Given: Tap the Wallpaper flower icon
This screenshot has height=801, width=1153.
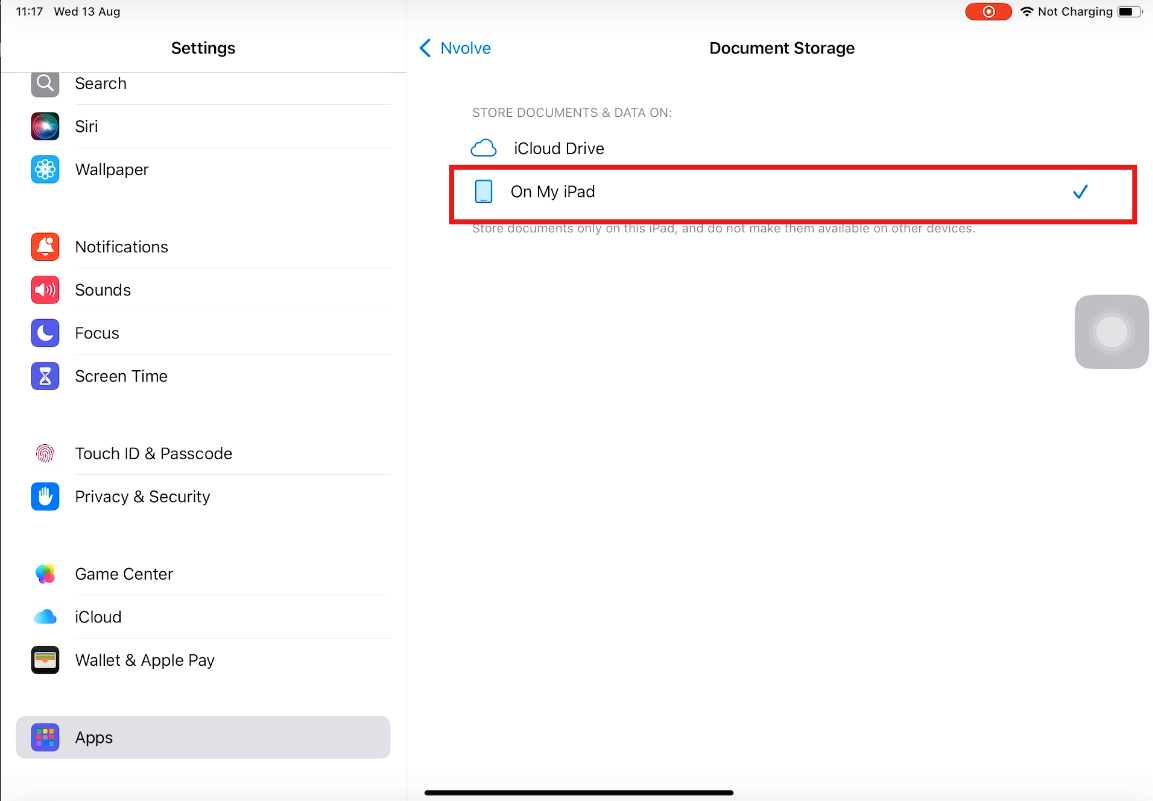Looking at the screenshot, I should 45,170.
